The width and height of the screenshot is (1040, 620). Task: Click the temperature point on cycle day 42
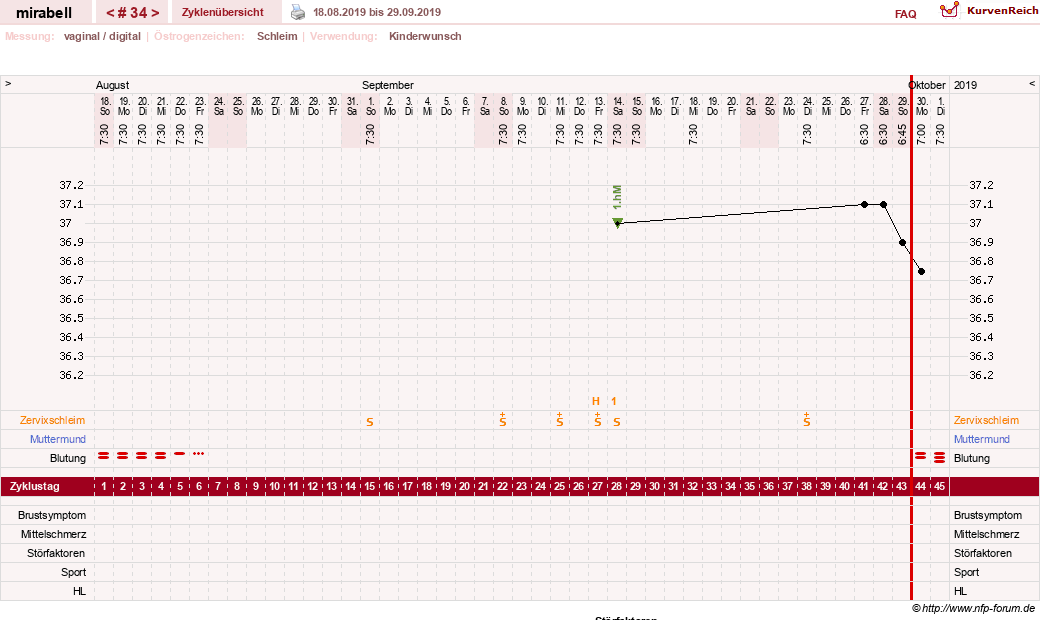point(883,204)
